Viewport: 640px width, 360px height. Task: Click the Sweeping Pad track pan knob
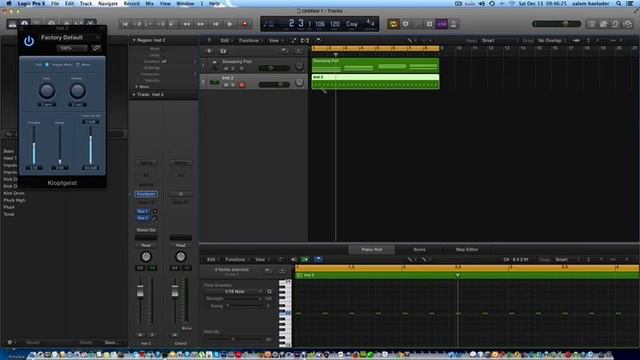(x=299, y=66)
